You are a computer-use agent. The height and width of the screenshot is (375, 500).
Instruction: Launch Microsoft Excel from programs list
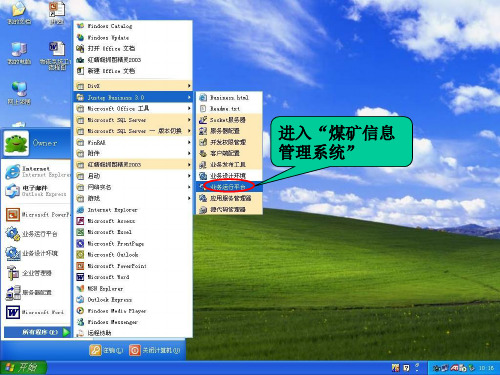[x=133, y=232]
